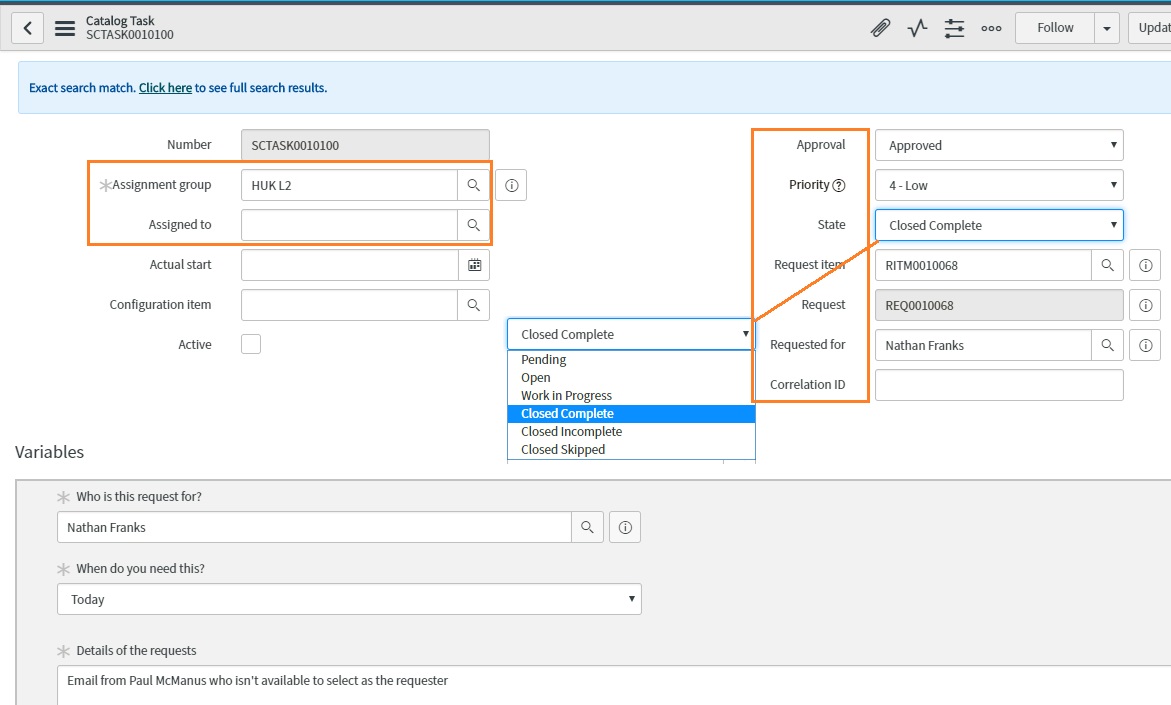Click the enlarged Closed Complete dropdown header
Viewport: 1171px width, 705px height.
click(x=631, y=335)
